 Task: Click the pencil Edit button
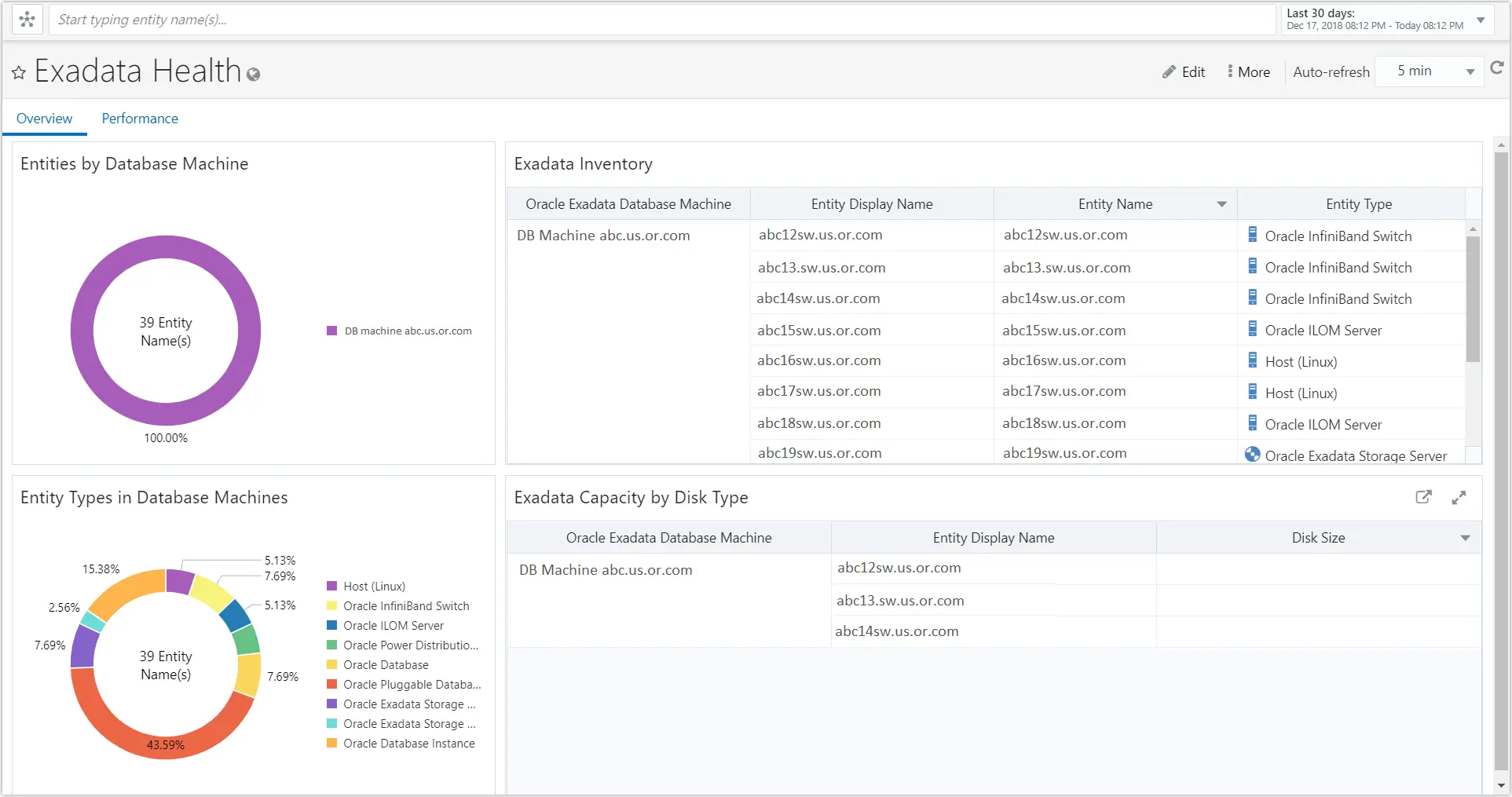[1184, 72]
